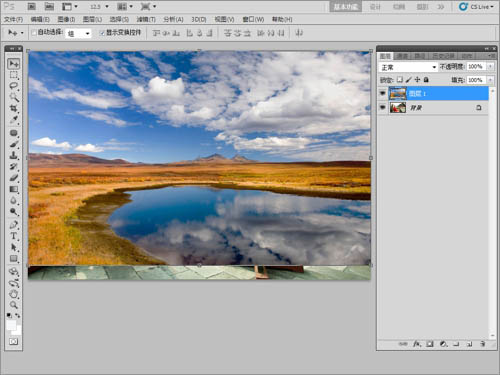Image resolution: width=500 pixels, height=375 pixels.
Task: Open the 编辑(E) menu
Action: coord(40,20)
